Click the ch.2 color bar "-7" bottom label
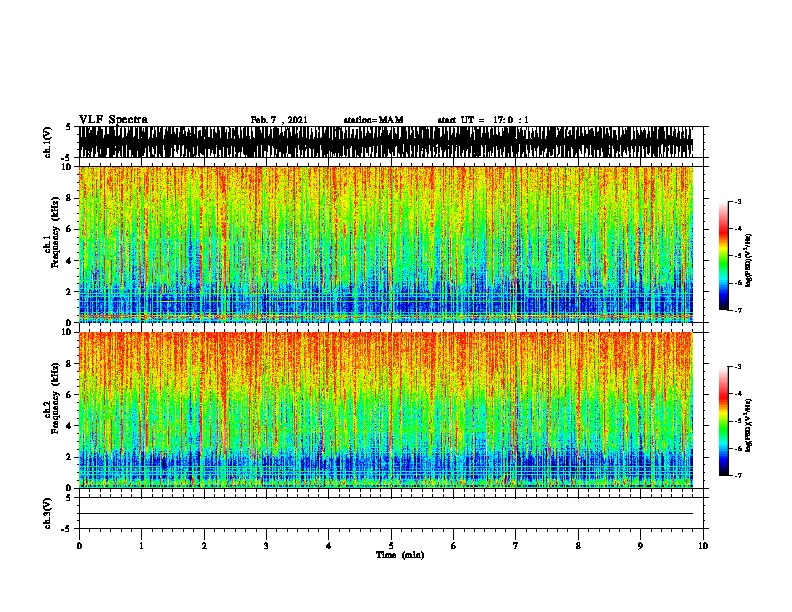Image resolution: width=792 pixels, height=612 pixels. 737,475
